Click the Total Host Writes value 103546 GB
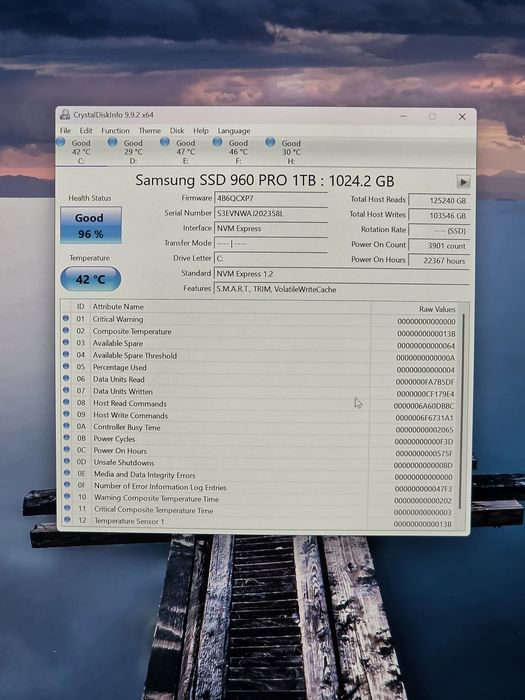 click(439, 216)
